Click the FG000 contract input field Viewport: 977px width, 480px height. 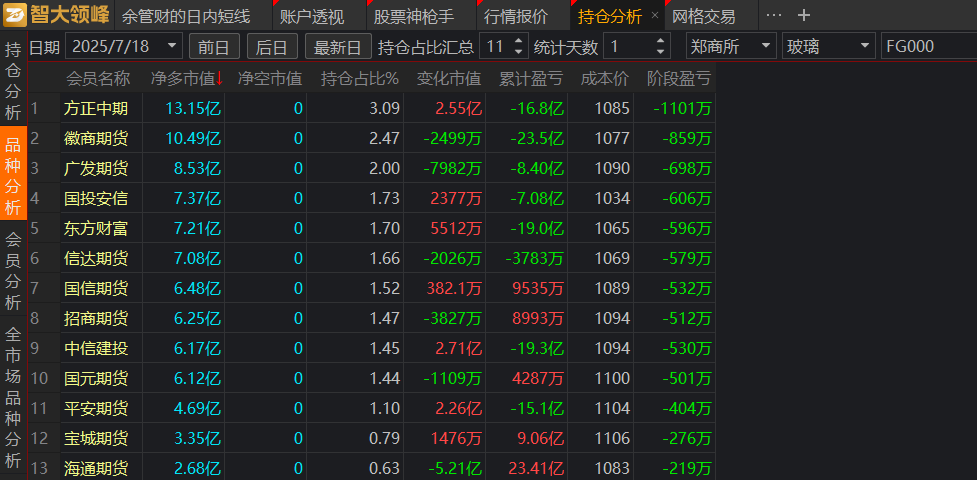(x=928, y=46)
